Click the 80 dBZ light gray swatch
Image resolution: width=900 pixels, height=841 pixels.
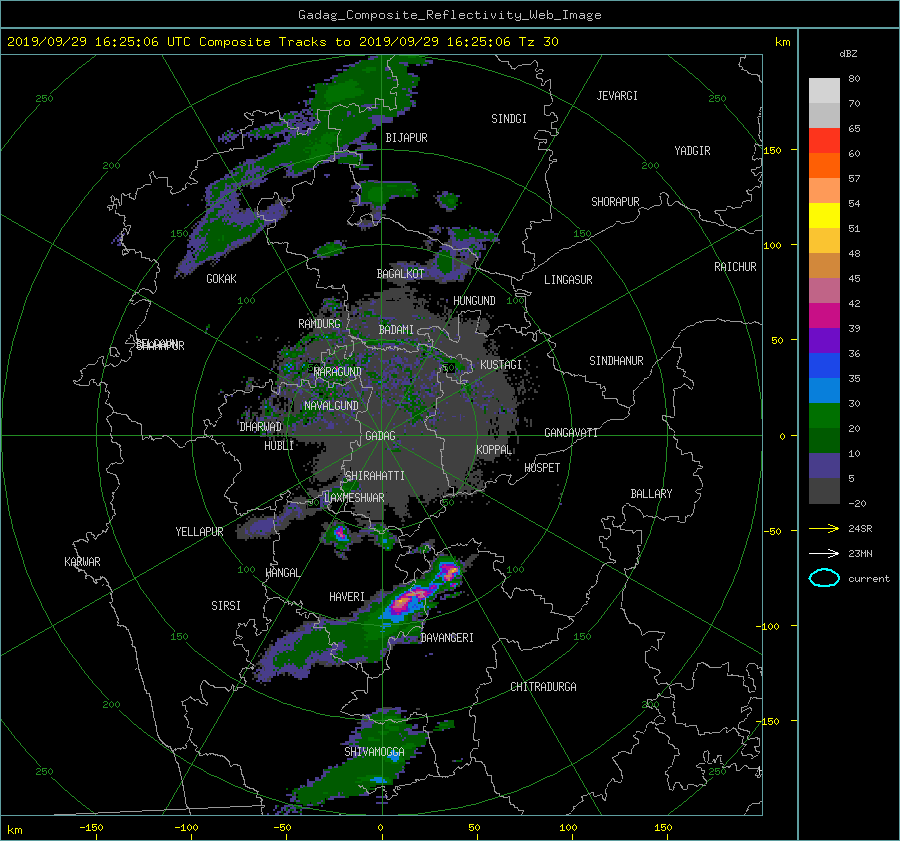pyautogui.click(x=824, y=90)
